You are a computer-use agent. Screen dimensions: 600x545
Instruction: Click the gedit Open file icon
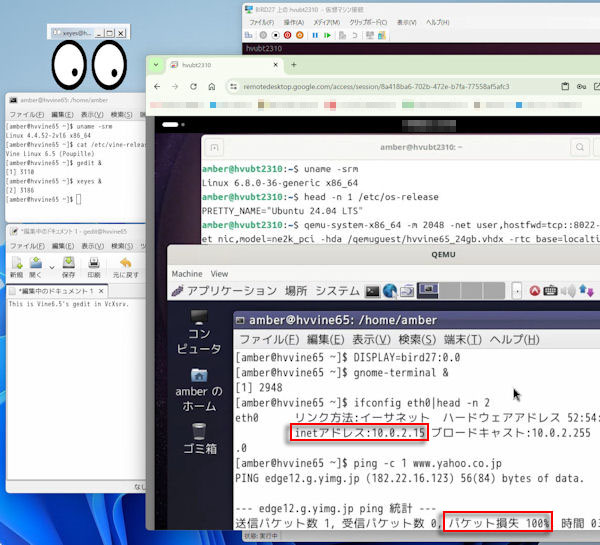click(36, 263)
